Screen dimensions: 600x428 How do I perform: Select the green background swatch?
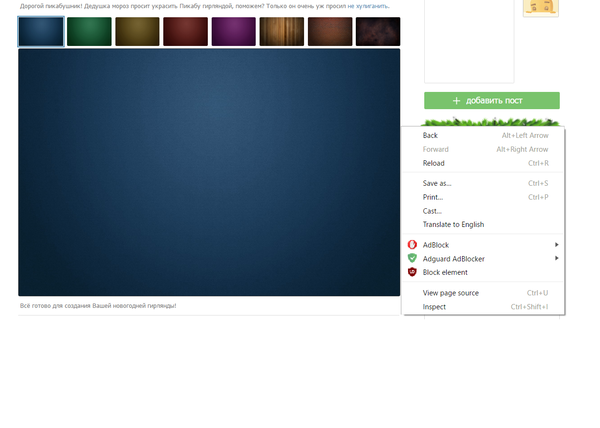click(x=88, y=32)
